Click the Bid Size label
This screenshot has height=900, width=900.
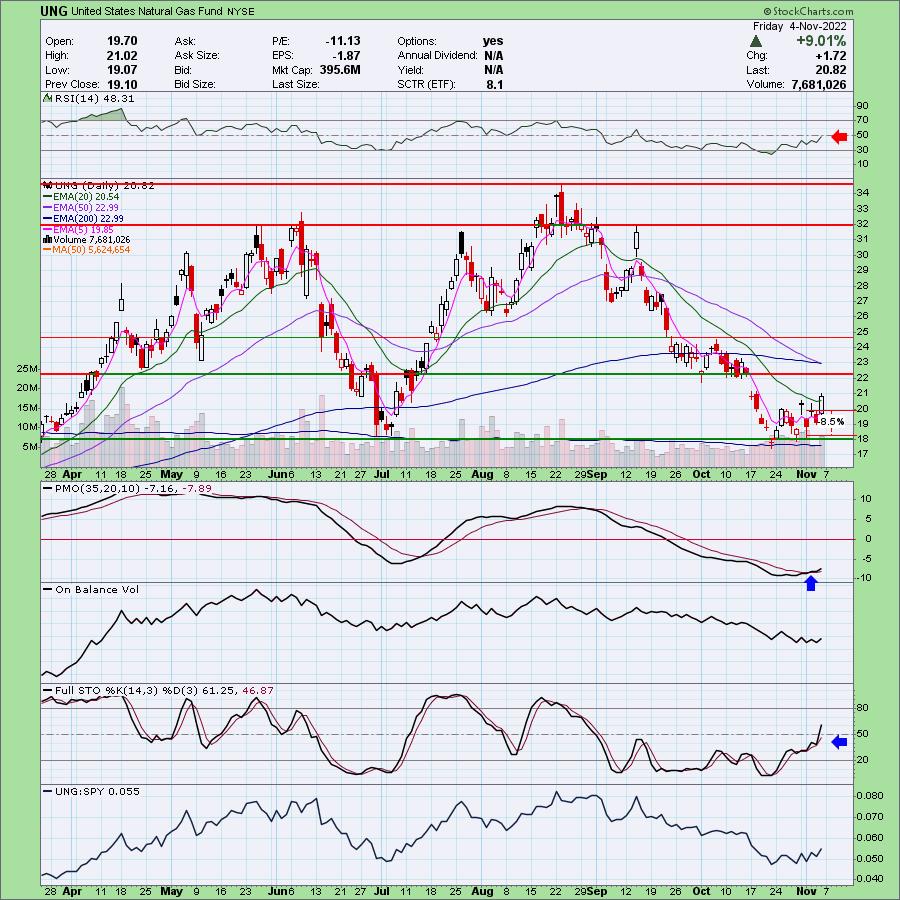[195, 84]
